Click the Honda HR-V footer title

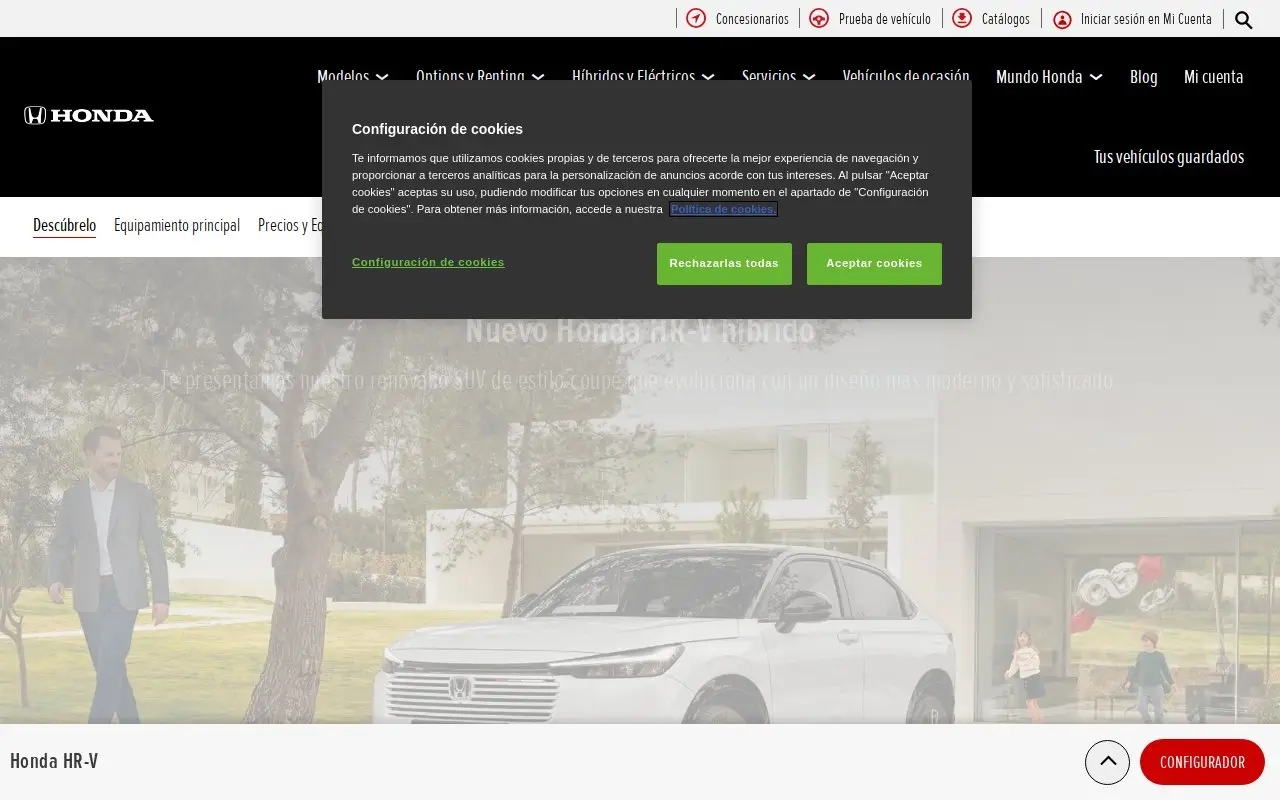click(x=54, y=761)
